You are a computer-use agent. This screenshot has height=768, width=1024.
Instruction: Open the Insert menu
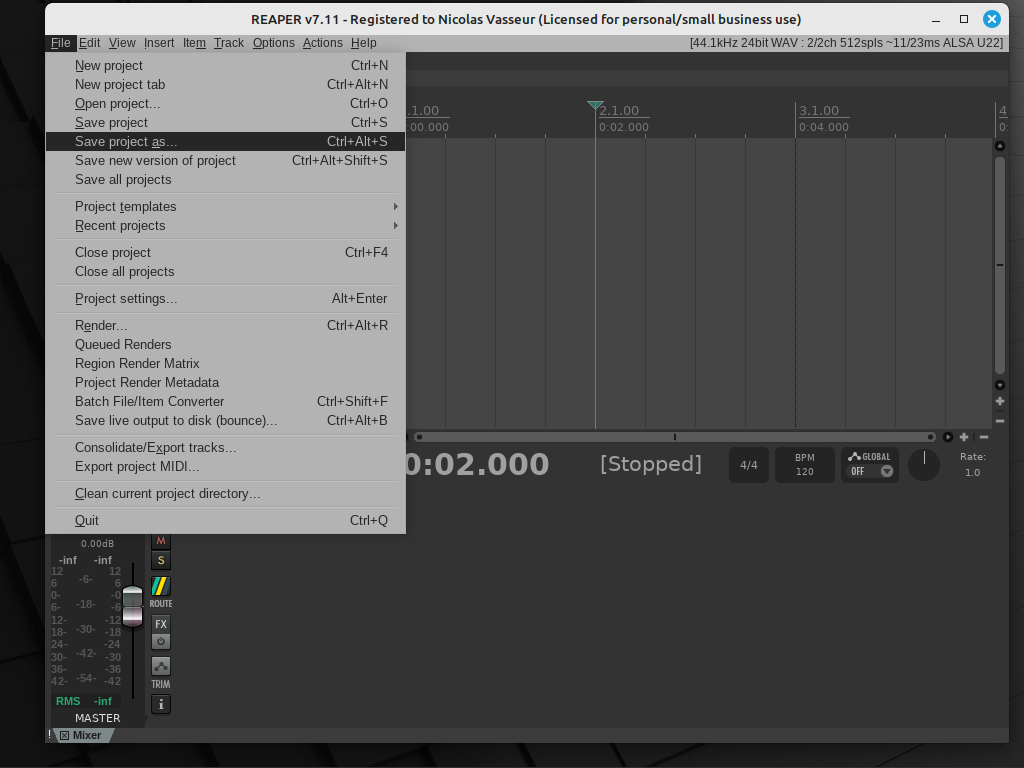pyautogui.click(x=159, y=43)
